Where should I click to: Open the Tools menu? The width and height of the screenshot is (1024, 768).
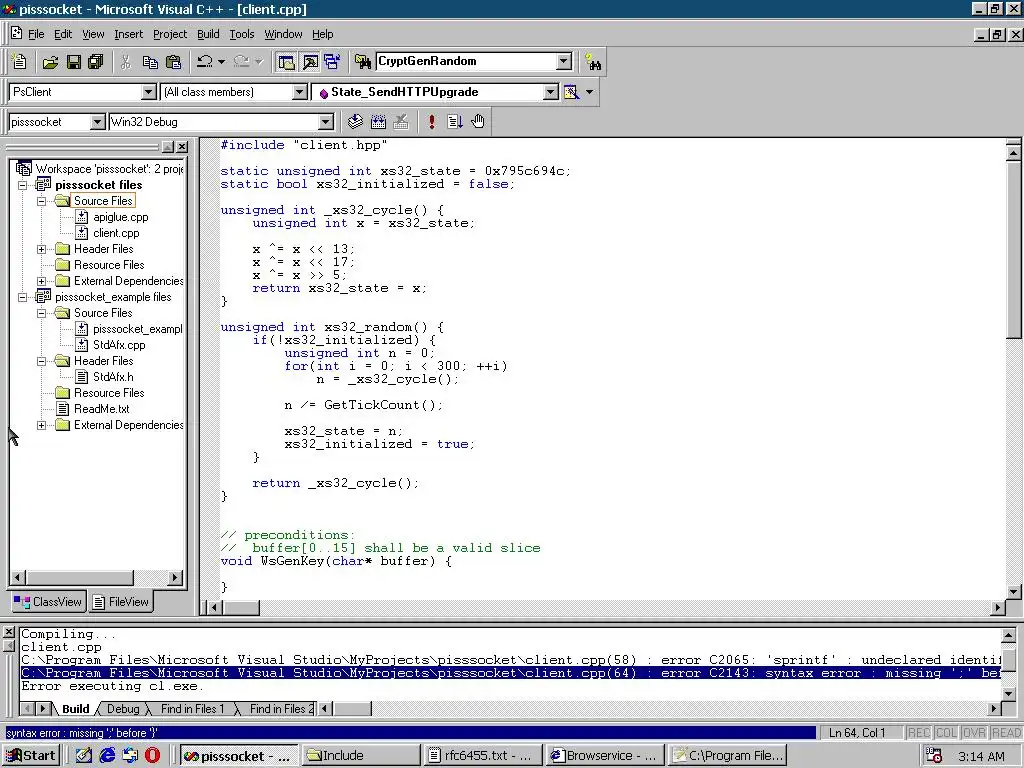(242, 34)
